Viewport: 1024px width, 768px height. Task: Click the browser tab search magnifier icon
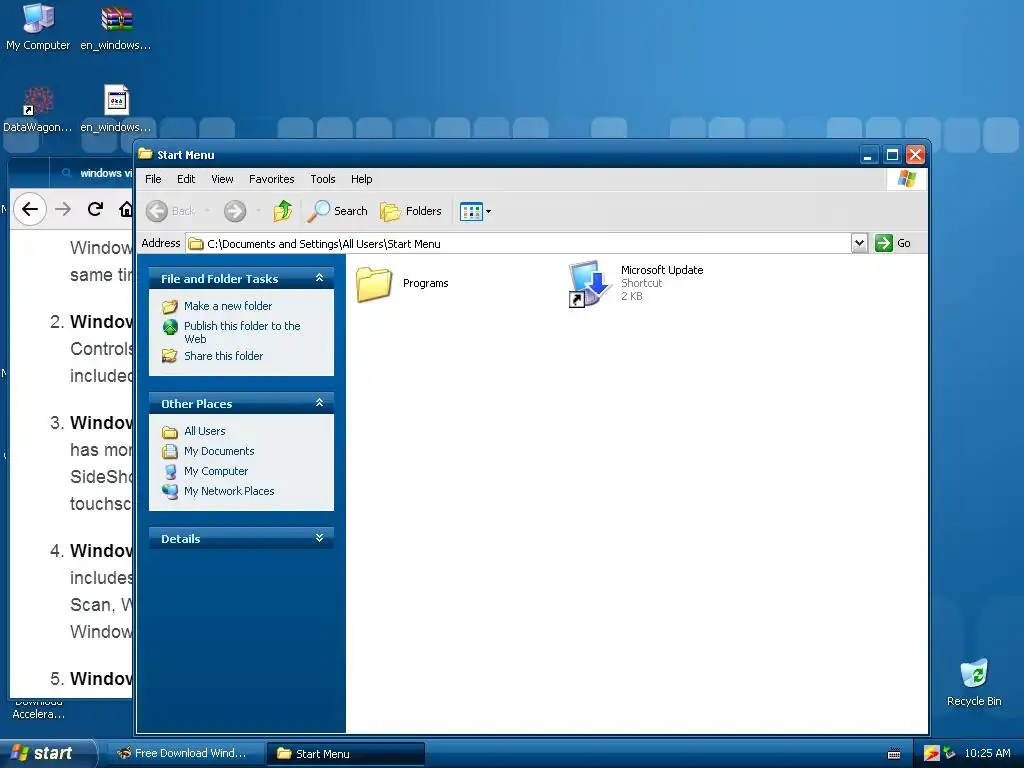point(66,173)
